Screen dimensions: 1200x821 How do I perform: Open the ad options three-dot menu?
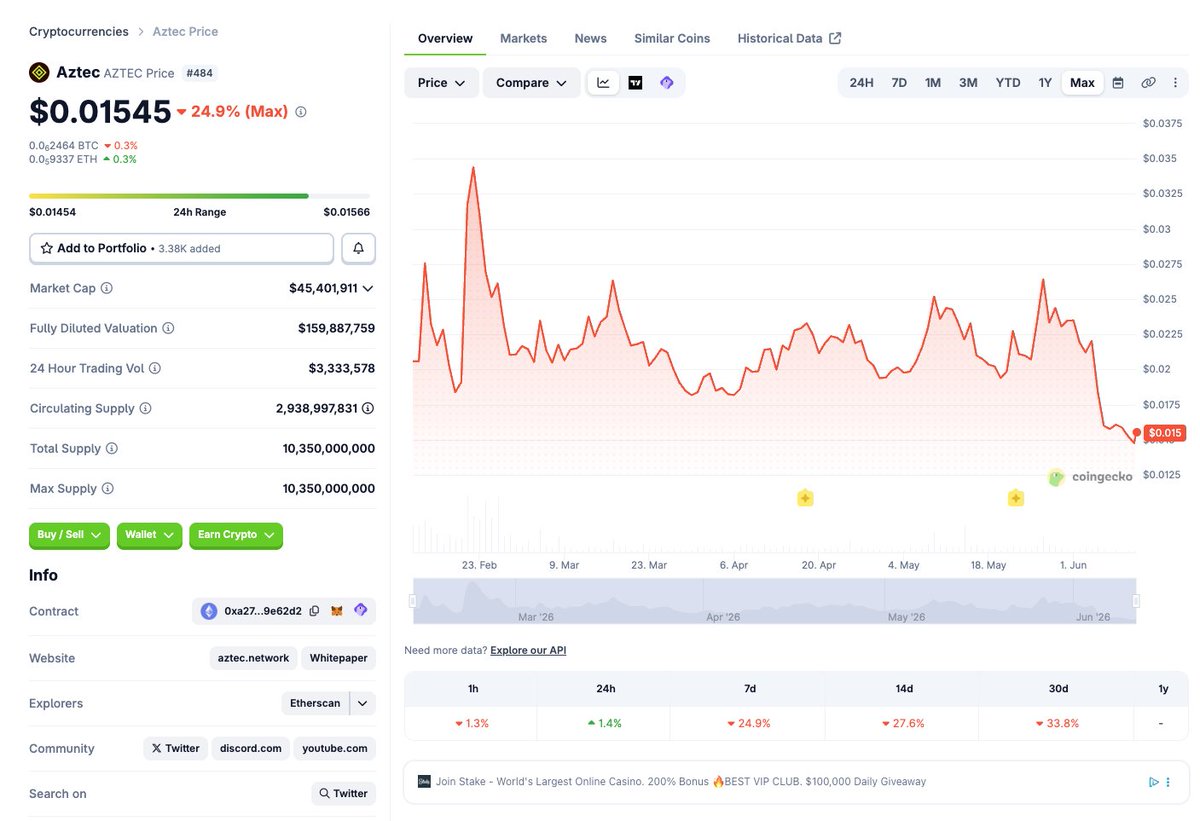coord(1170,782)
